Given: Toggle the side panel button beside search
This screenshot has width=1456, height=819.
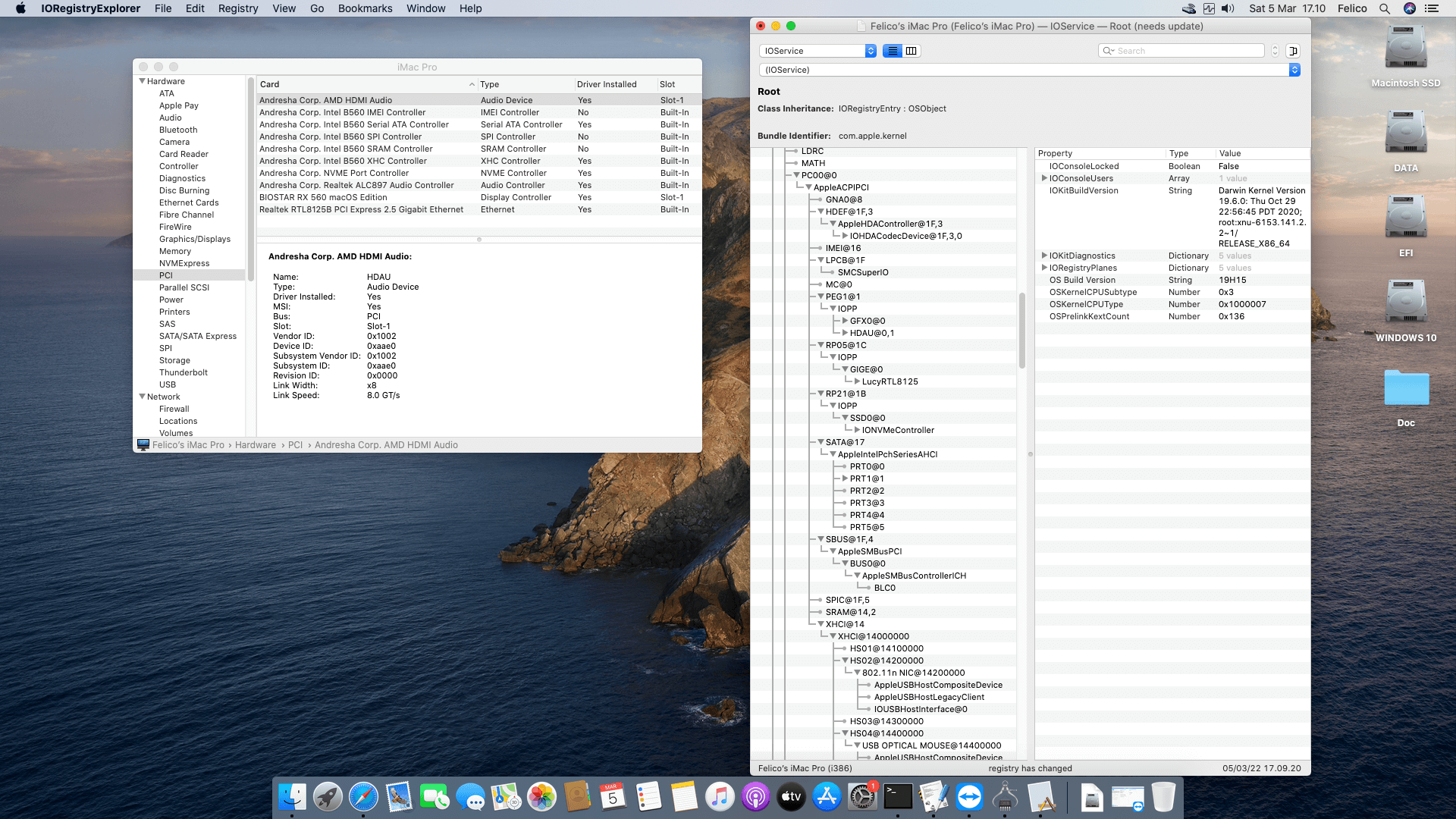Looking at the screenshot, I should tap(1294, 51).
